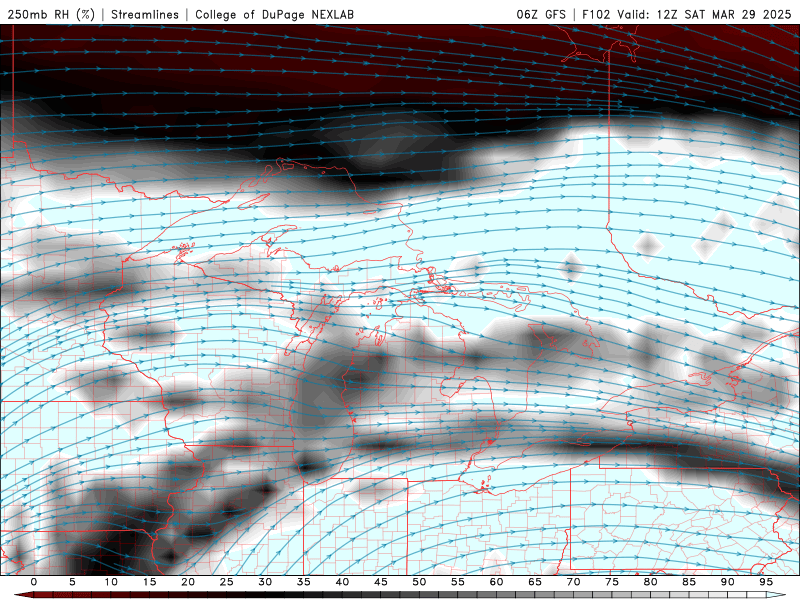Select the "06Z GFS" model run label
The image size is (800, 600).
tap(541, 14)
